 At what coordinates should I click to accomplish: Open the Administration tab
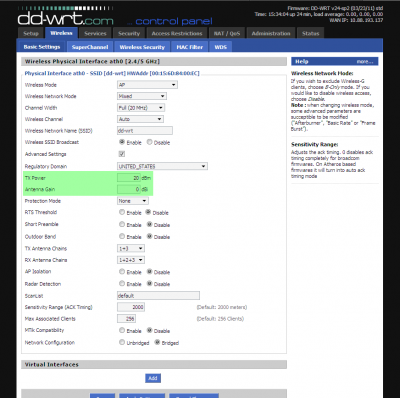[x=271, y=33]
